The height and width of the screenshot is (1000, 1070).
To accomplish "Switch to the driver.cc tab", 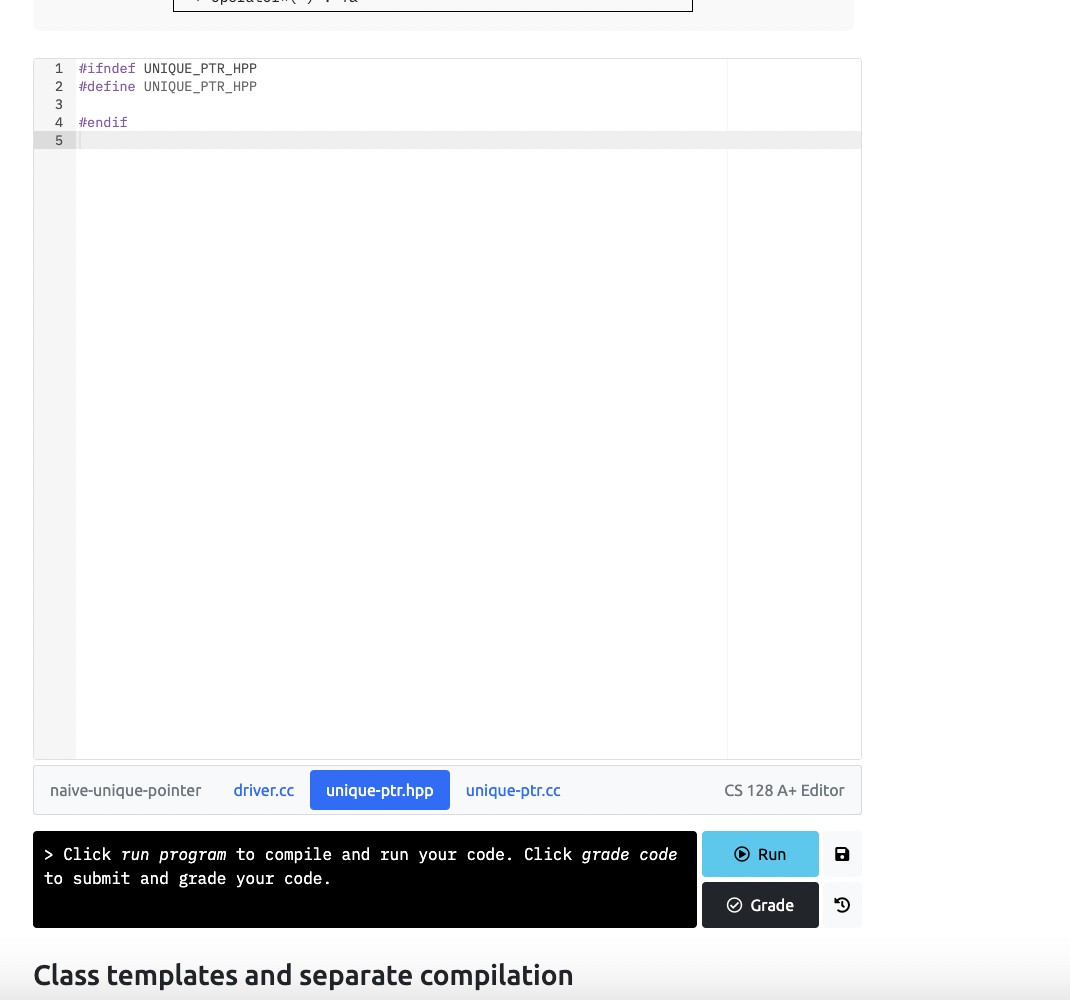I will click(263, 790).
